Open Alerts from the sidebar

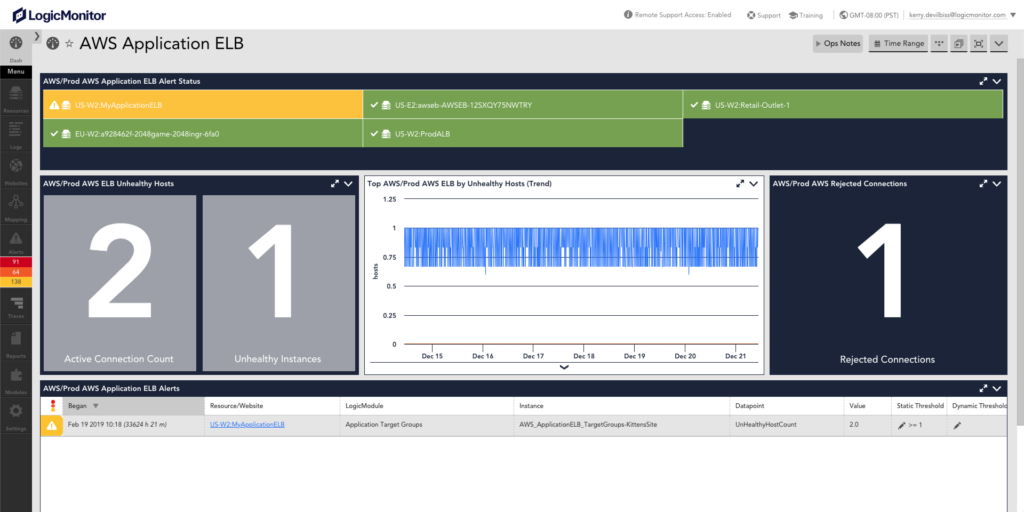pyautogui.click(x=16, y=243)
